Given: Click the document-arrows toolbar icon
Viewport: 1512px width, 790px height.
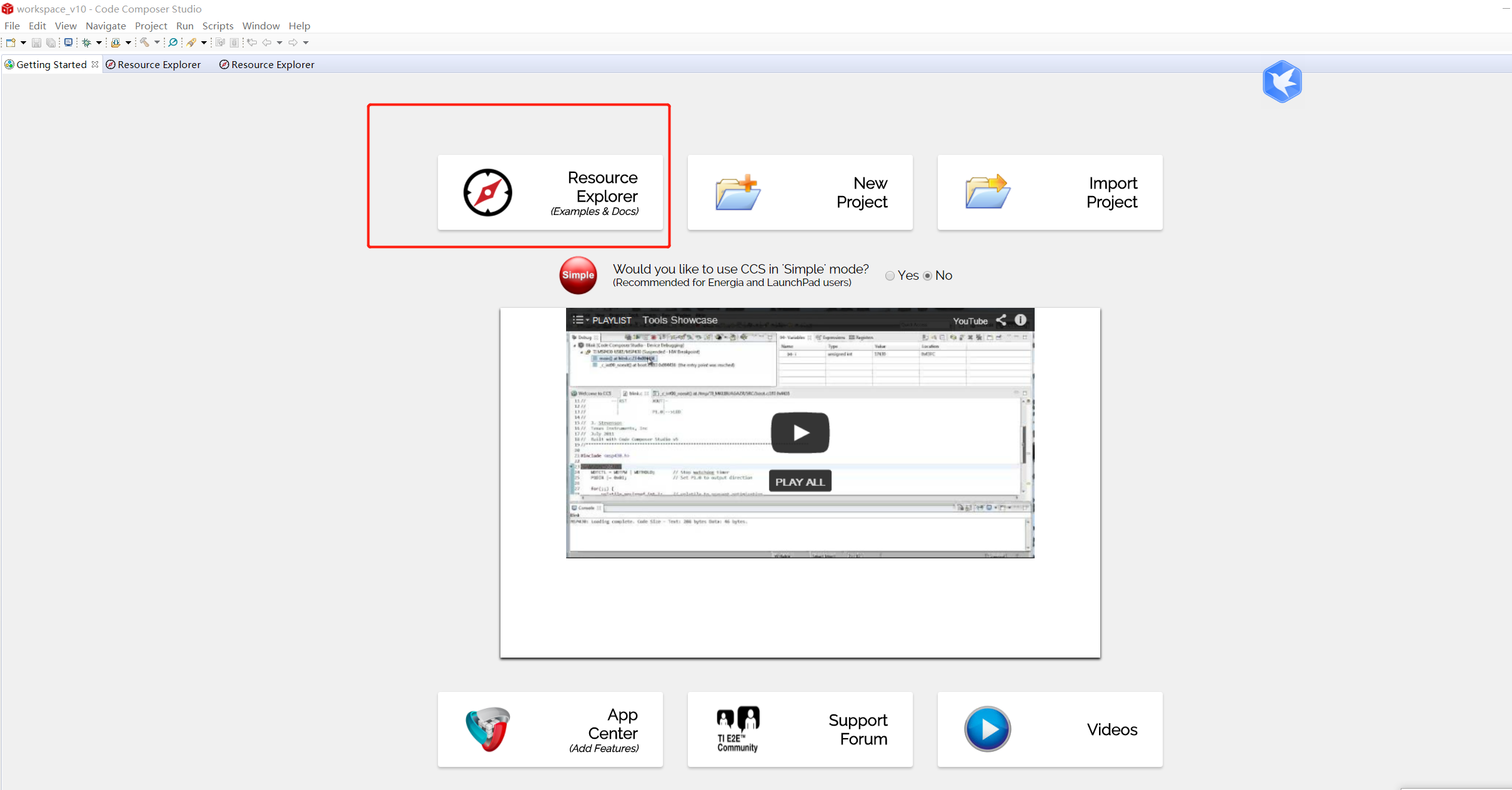Looking at the screenshot, I should point(220,42).
